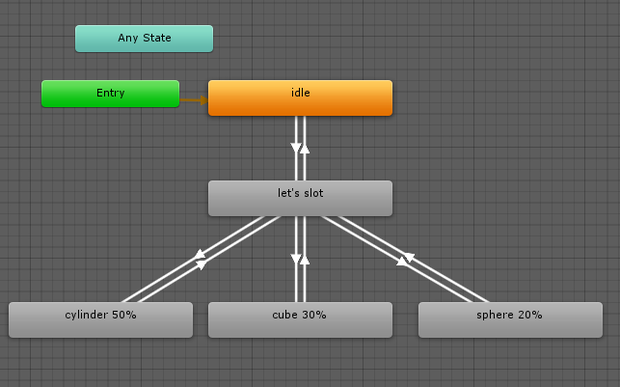Screen dimensions: 620x387
Task: Select the Entry to idle transition arrow
Action: 194,100
